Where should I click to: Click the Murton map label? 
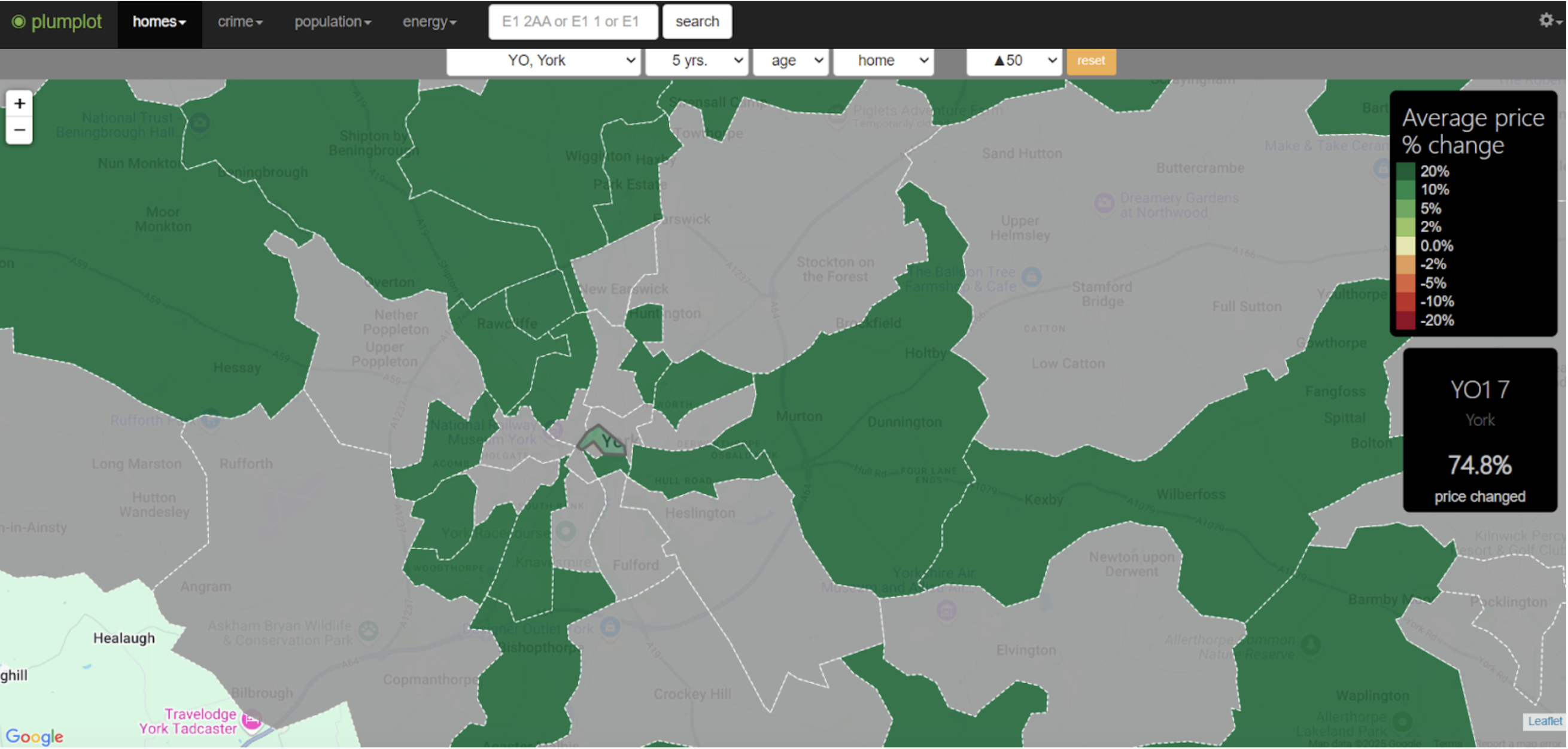pyautogui.click(x=799, y=417)
